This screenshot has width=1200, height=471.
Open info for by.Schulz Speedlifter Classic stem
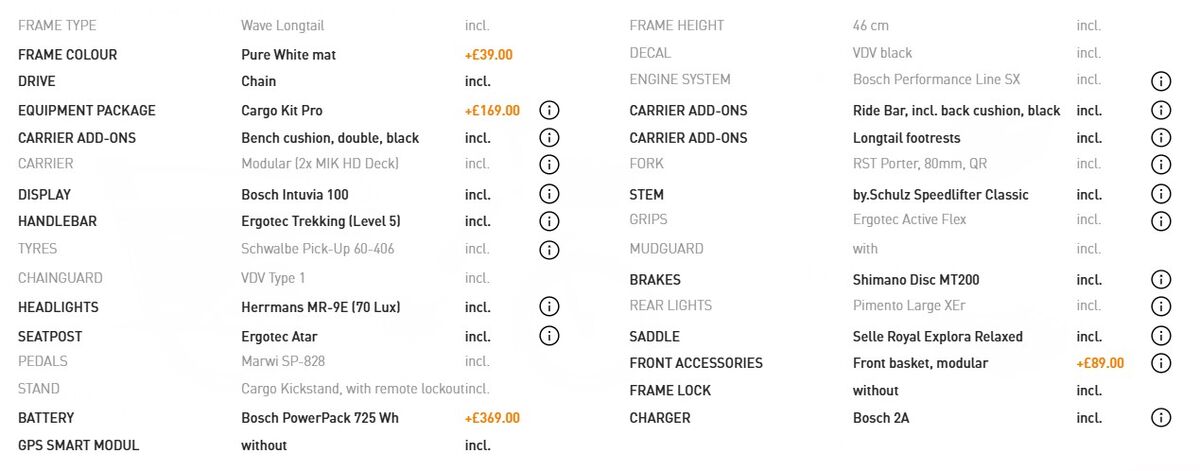pyautogui.click(x=1160, y=194)
